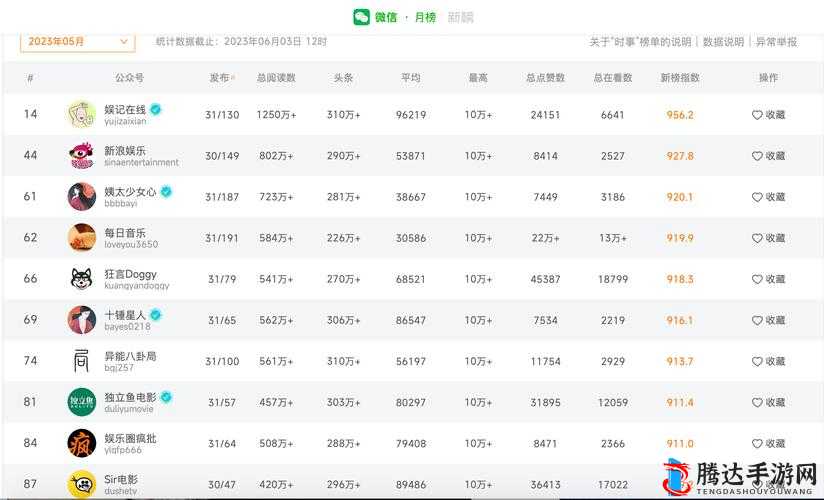Screen dimensions: 824x500
Task: Click the 31/187 publish count cell
Action: point(222,197)
